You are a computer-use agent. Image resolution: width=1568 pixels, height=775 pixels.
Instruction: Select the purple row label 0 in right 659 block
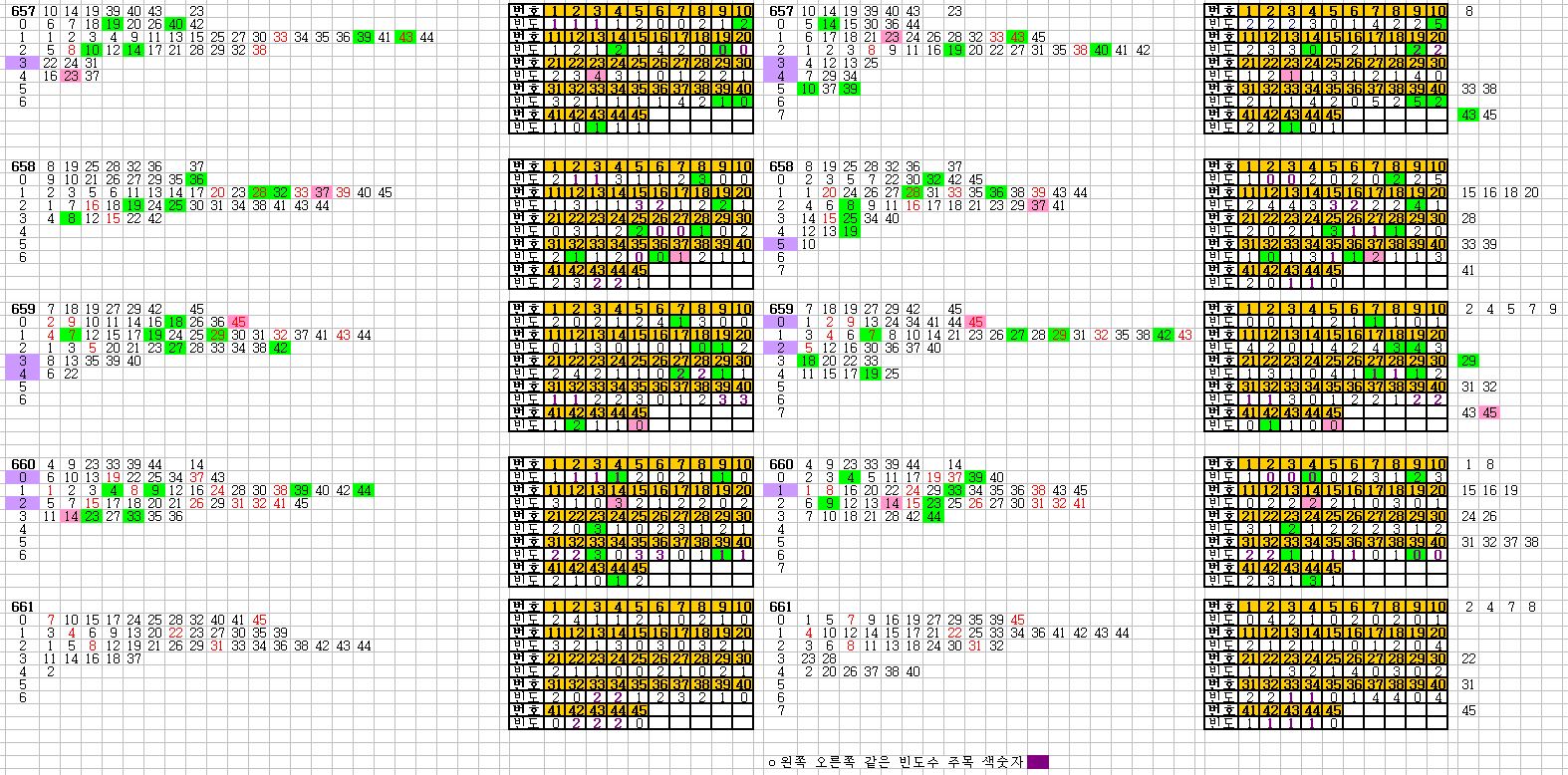[x=781, y=322]
